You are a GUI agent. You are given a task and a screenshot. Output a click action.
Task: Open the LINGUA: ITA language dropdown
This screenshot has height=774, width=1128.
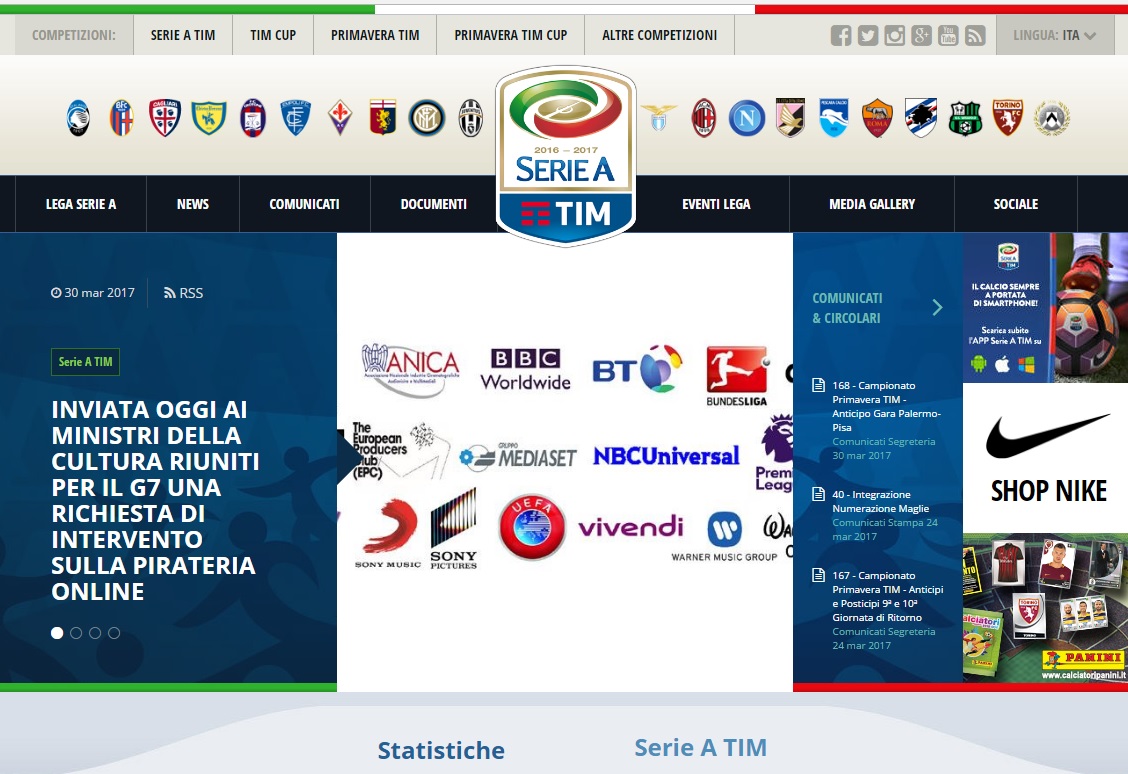(x=1055, y=35)
